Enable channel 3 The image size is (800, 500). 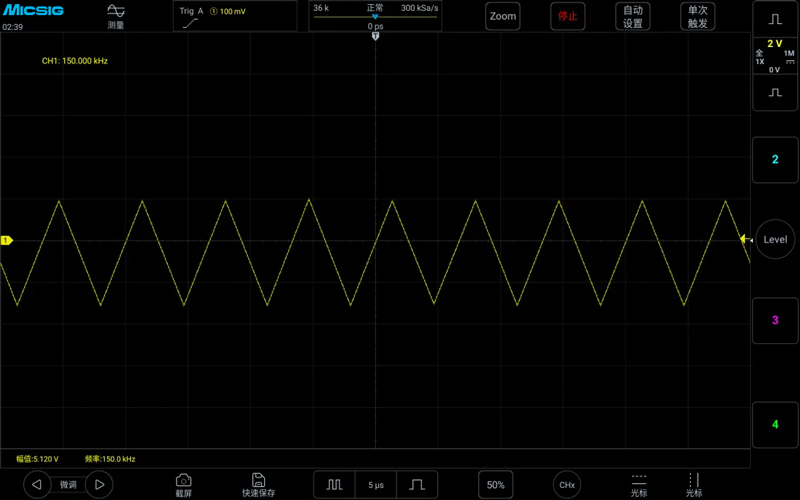(x=775, y=320)
